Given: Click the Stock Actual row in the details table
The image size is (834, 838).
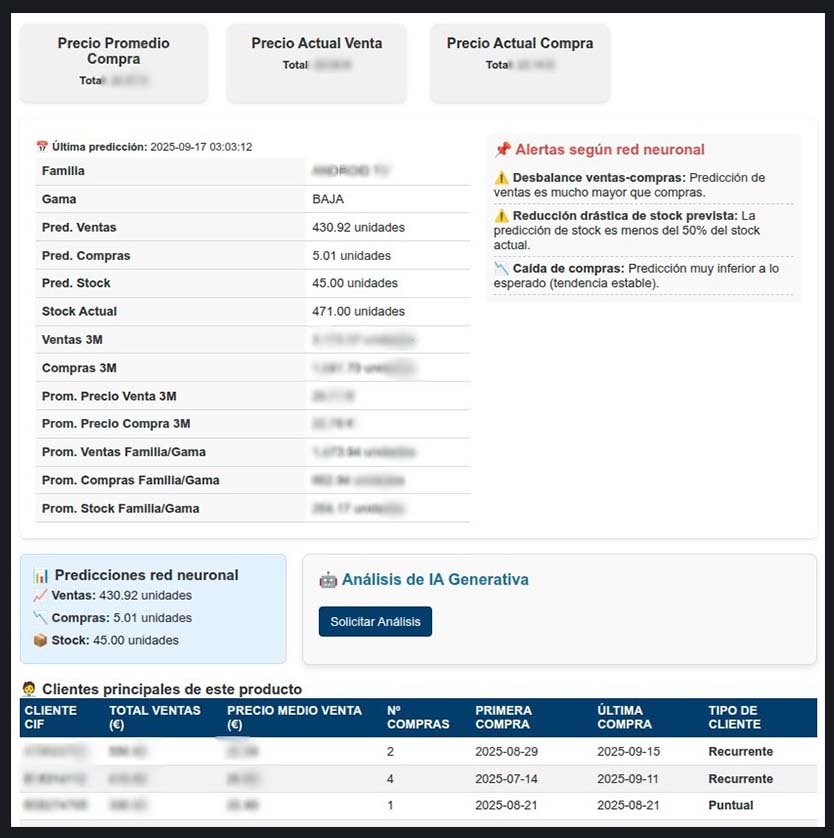Looking at the screenshot, I should pyautogui.click(x=252, y=312).
